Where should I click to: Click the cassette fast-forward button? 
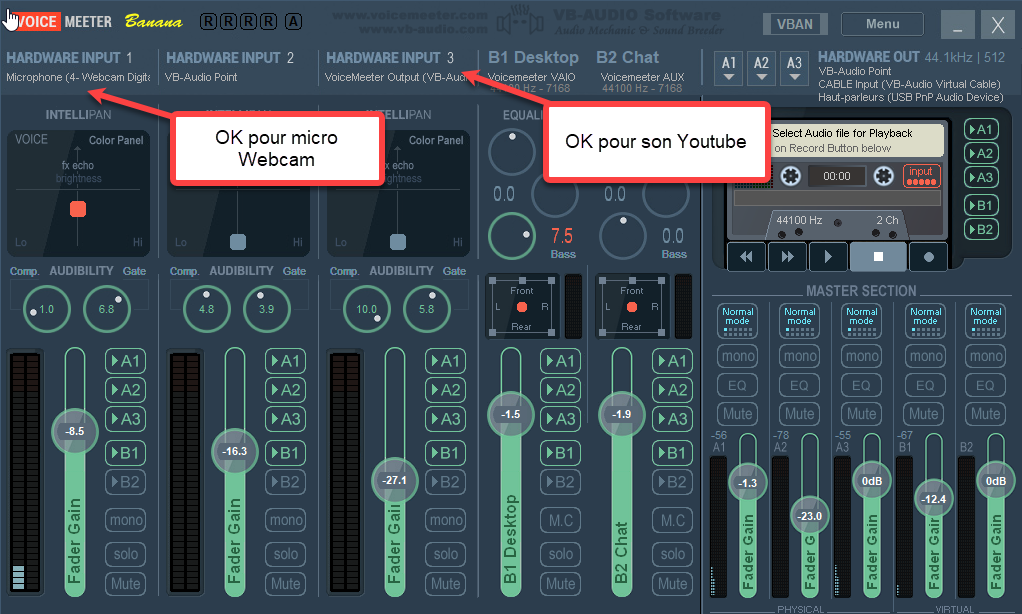(787, 256)
